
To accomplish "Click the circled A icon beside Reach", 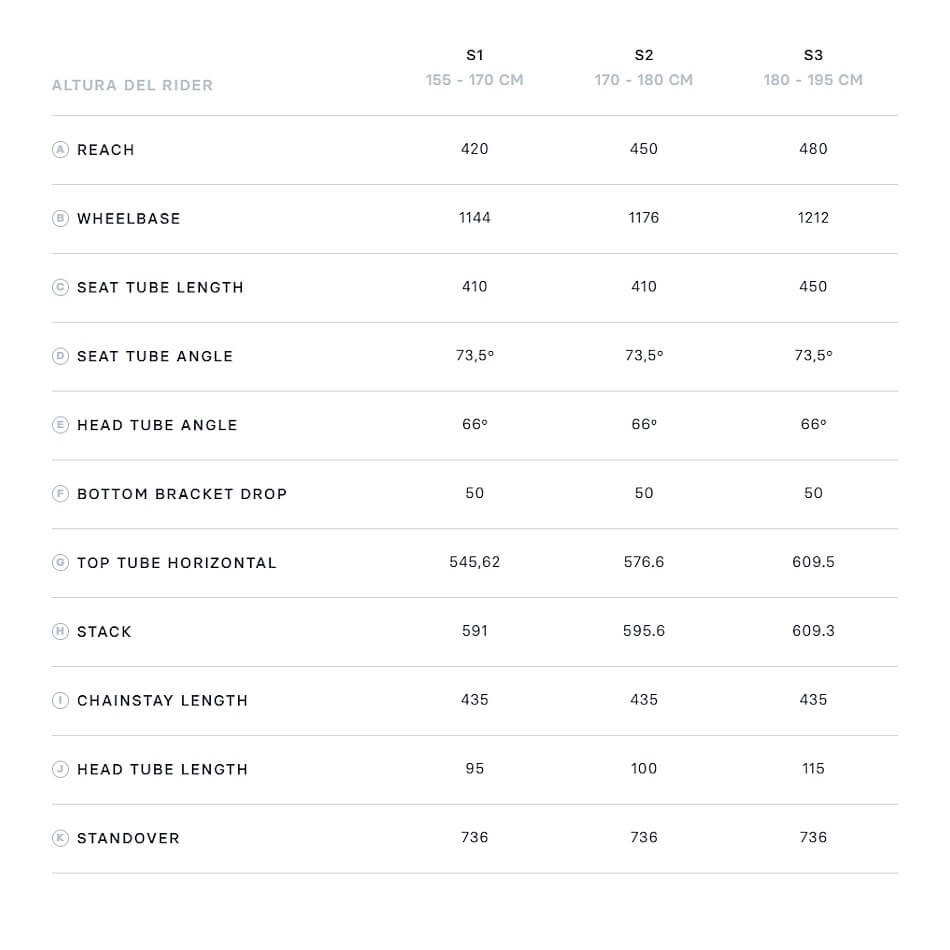I will tap(60, 150).
